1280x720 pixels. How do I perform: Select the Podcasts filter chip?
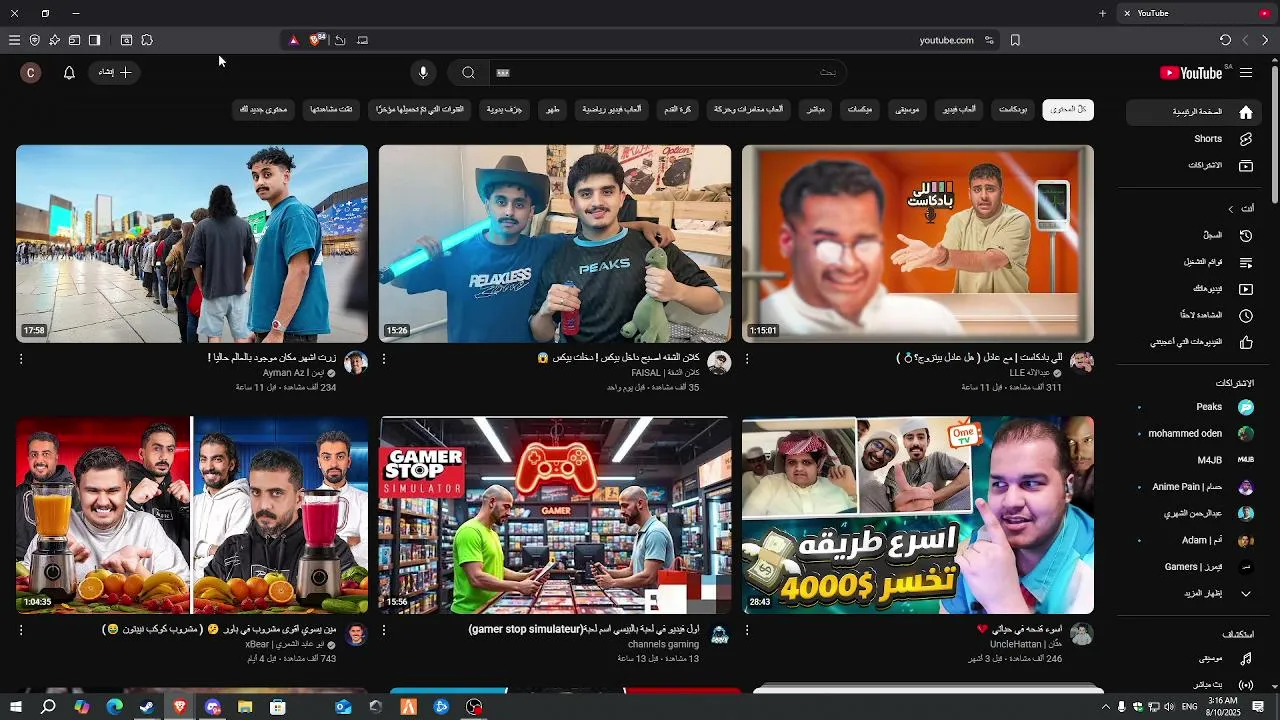point(1013,110)
